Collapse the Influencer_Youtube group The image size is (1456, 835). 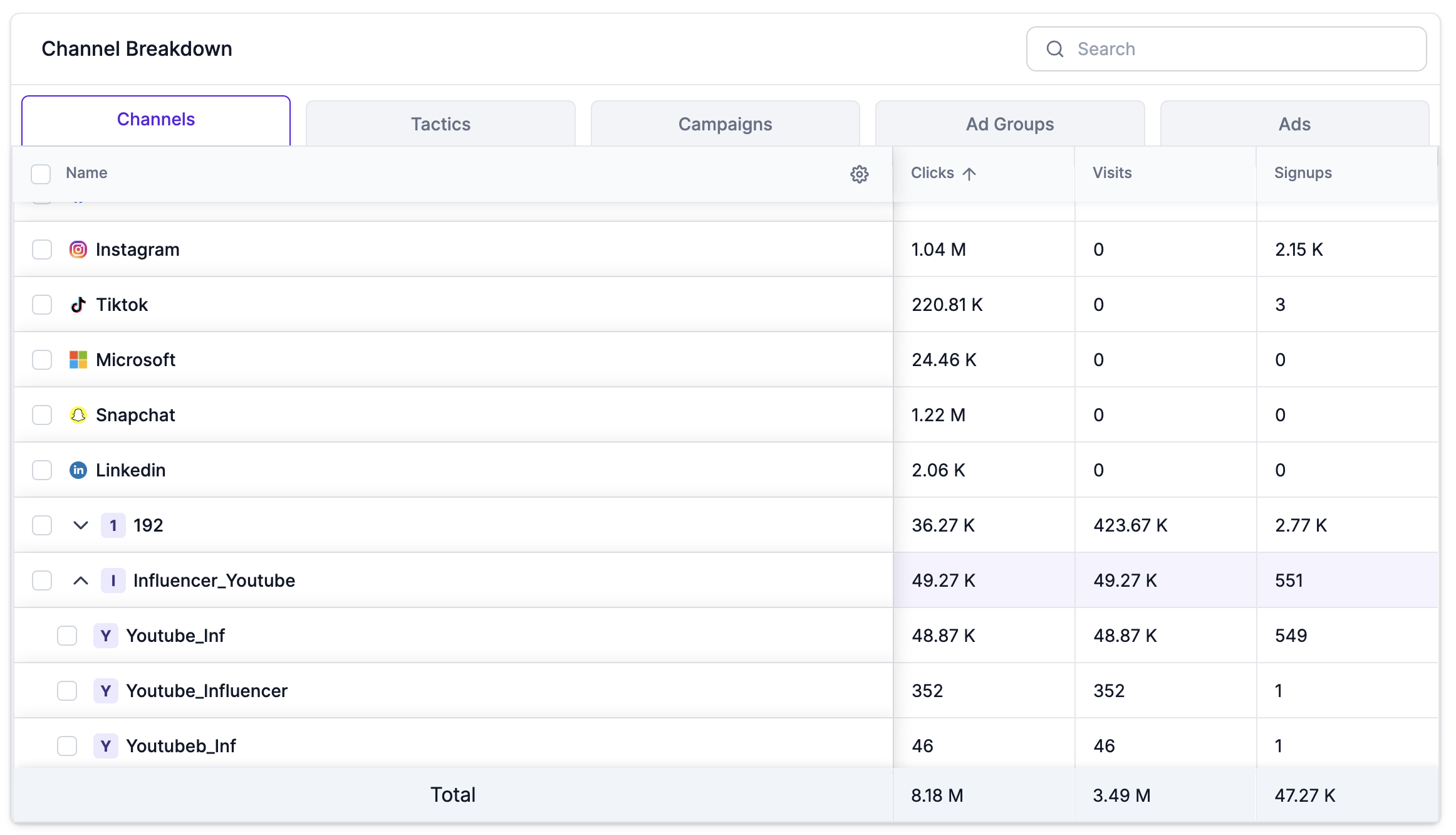coord(80,580)
